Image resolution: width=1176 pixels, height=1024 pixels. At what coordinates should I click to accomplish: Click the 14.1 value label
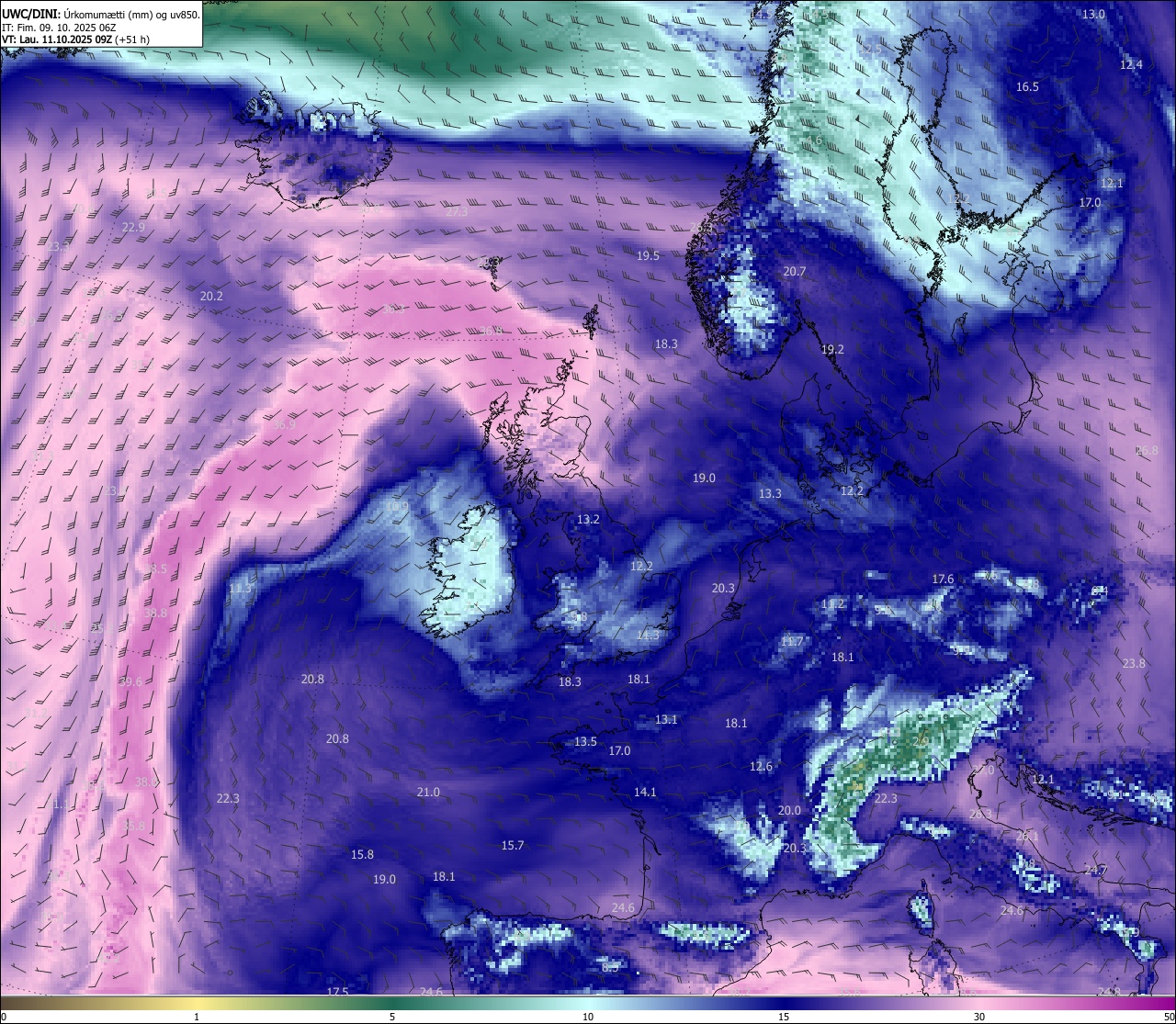coord(645,792)
